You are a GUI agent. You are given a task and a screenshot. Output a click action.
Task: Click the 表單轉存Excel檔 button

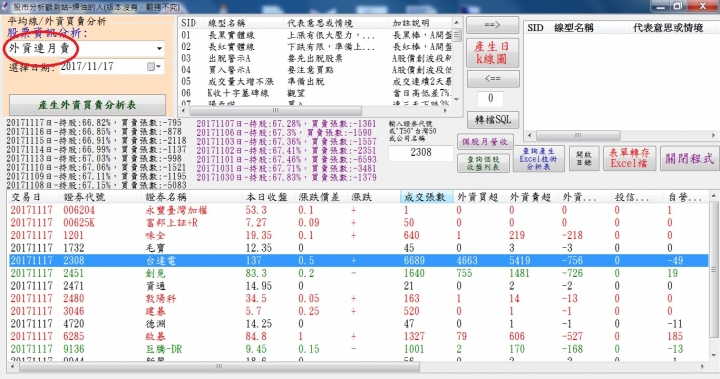point(629,158)
